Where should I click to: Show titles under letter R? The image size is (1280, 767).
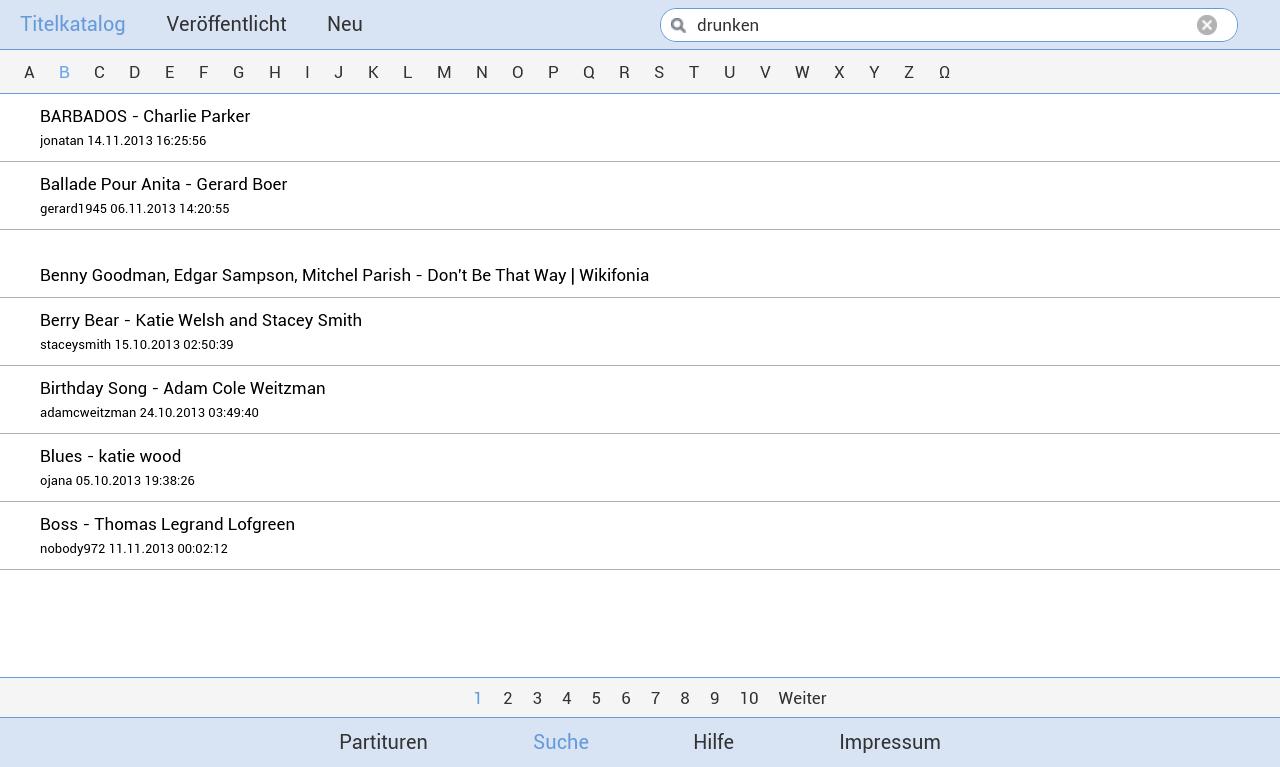click(624, 72)
